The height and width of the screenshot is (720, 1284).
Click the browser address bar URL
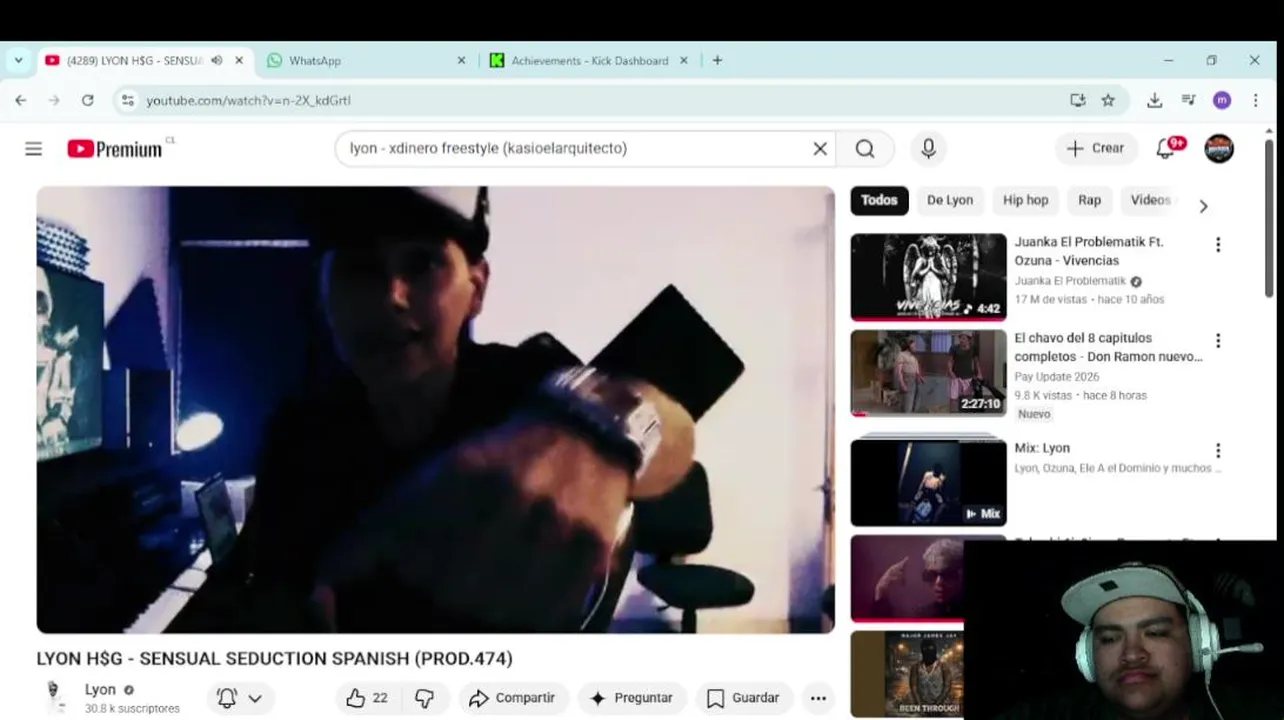(248, 100)
